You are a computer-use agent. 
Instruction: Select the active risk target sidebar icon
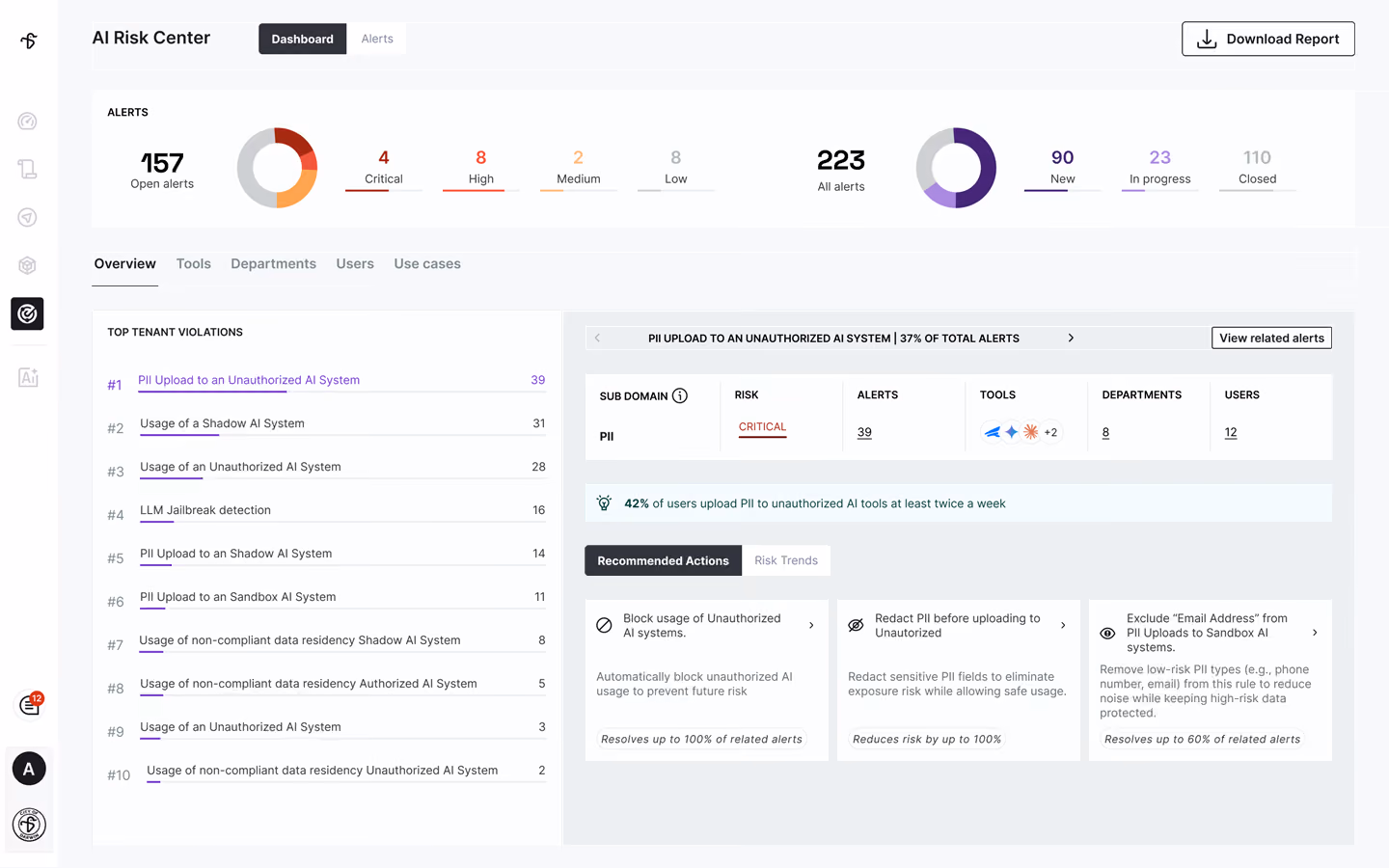coord(27,313)
